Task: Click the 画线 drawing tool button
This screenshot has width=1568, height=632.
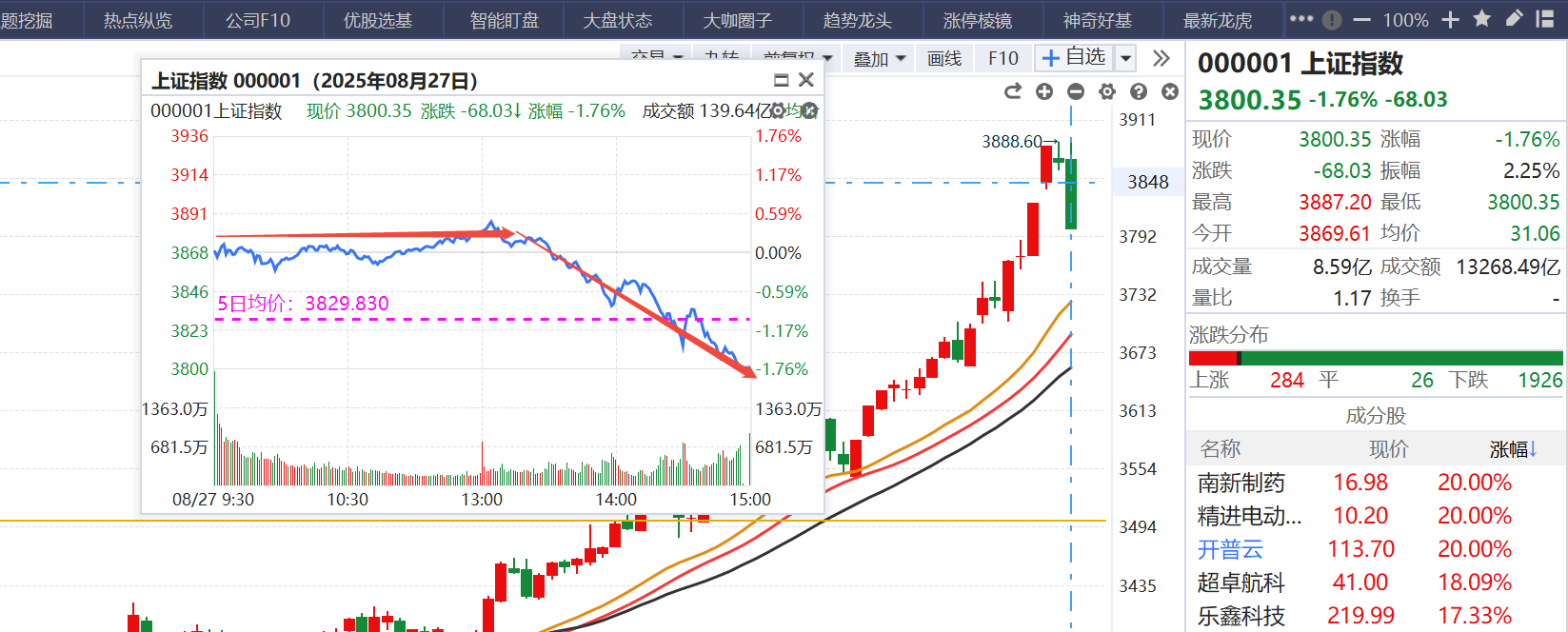Action: (x=944, y=59)
